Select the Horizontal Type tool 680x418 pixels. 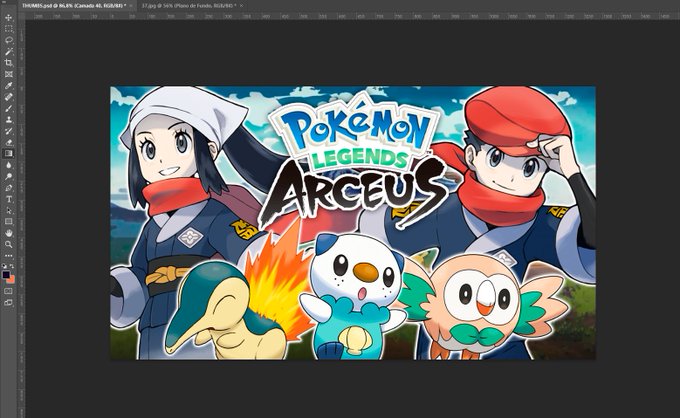(x=8, y=199)
